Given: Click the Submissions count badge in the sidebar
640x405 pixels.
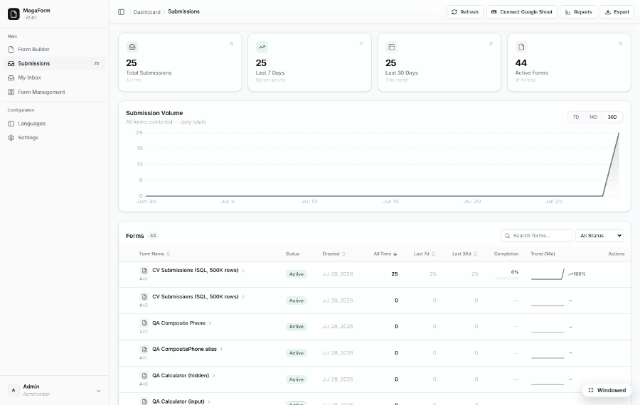Looking at the screenshot, I should coord(96,64).
